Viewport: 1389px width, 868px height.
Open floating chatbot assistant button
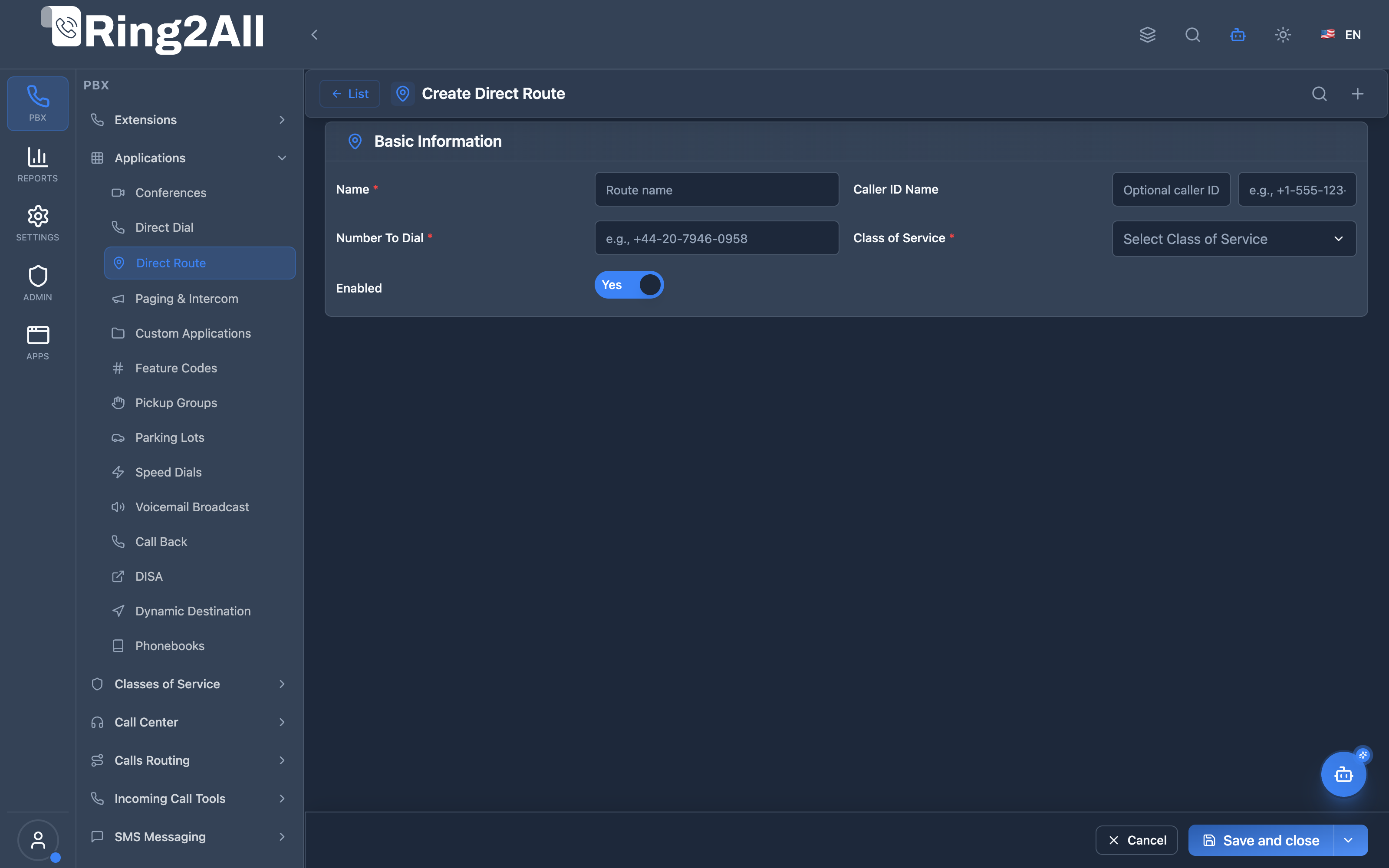[x=1344, y=774]
